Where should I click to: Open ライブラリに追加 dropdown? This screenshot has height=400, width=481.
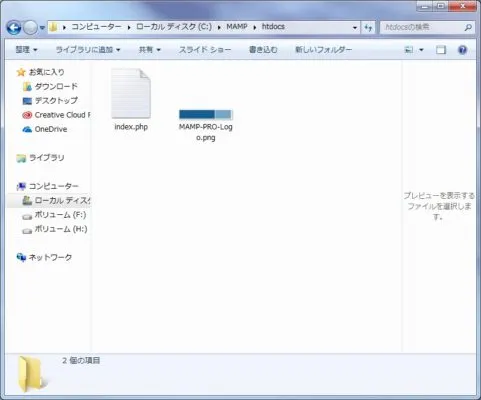[88, 50]
